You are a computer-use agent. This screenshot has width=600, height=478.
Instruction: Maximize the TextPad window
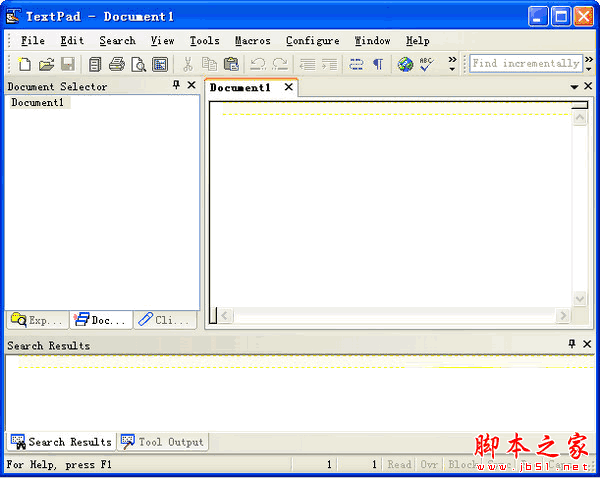tap(561, 16)
